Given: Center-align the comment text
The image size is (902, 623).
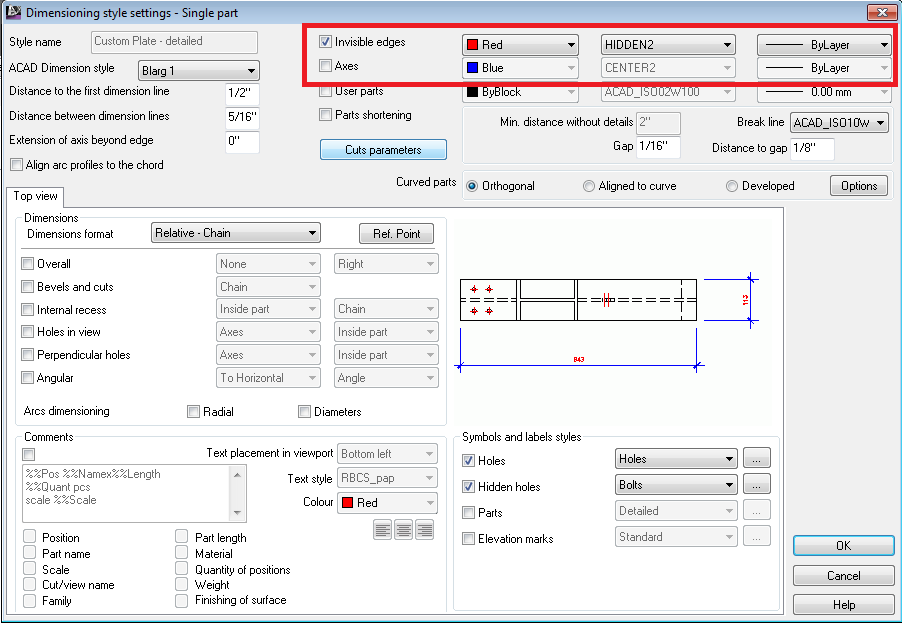Looking at the screenshot, I should click(x=403, y=529).
